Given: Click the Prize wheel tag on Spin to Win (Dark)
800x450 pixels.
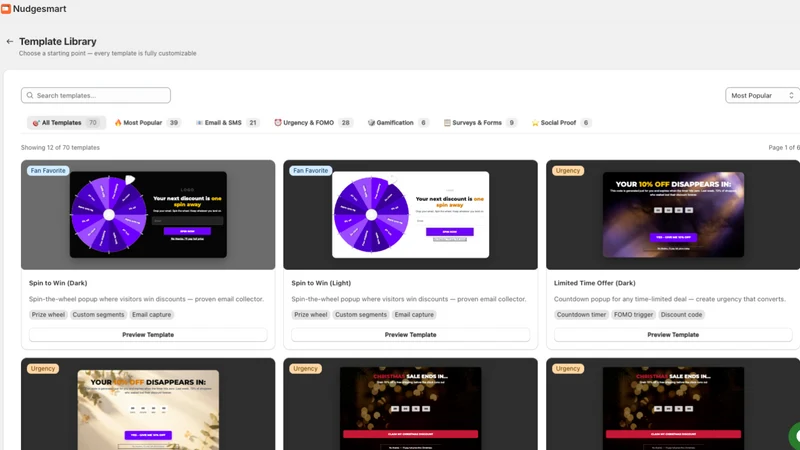Looking at the screenshot, I should pyautogui.click(x=48, y=315).
